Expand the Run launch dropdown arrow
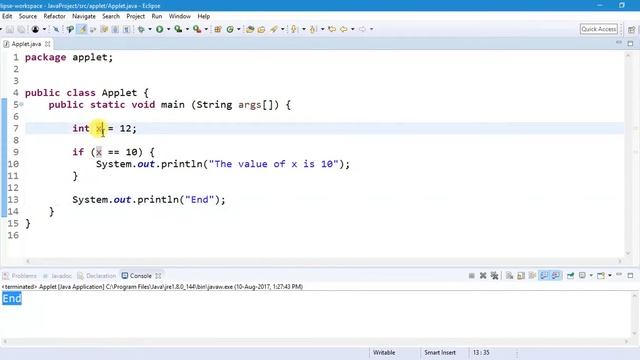 click(169, 29)
